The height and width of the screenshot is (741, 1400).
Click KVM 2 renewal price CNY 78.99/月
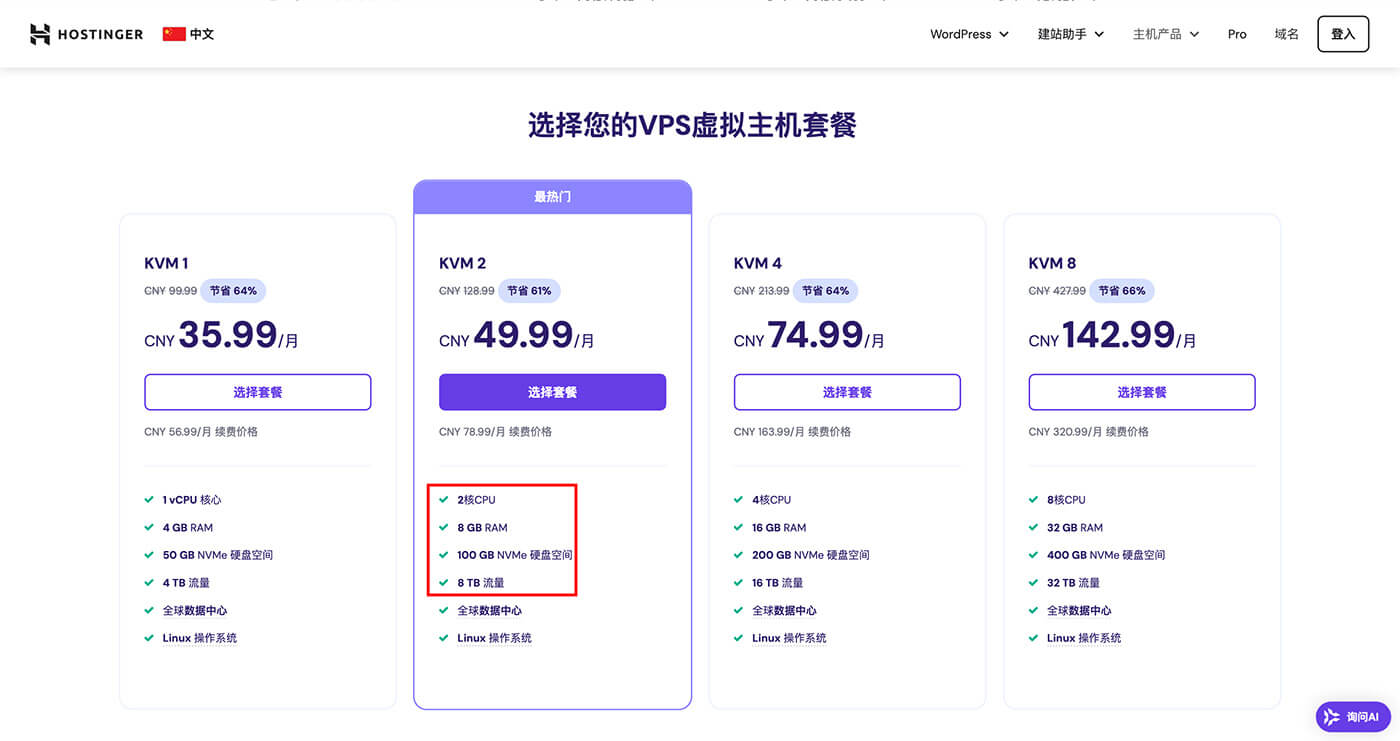click(x=495, y=432)
